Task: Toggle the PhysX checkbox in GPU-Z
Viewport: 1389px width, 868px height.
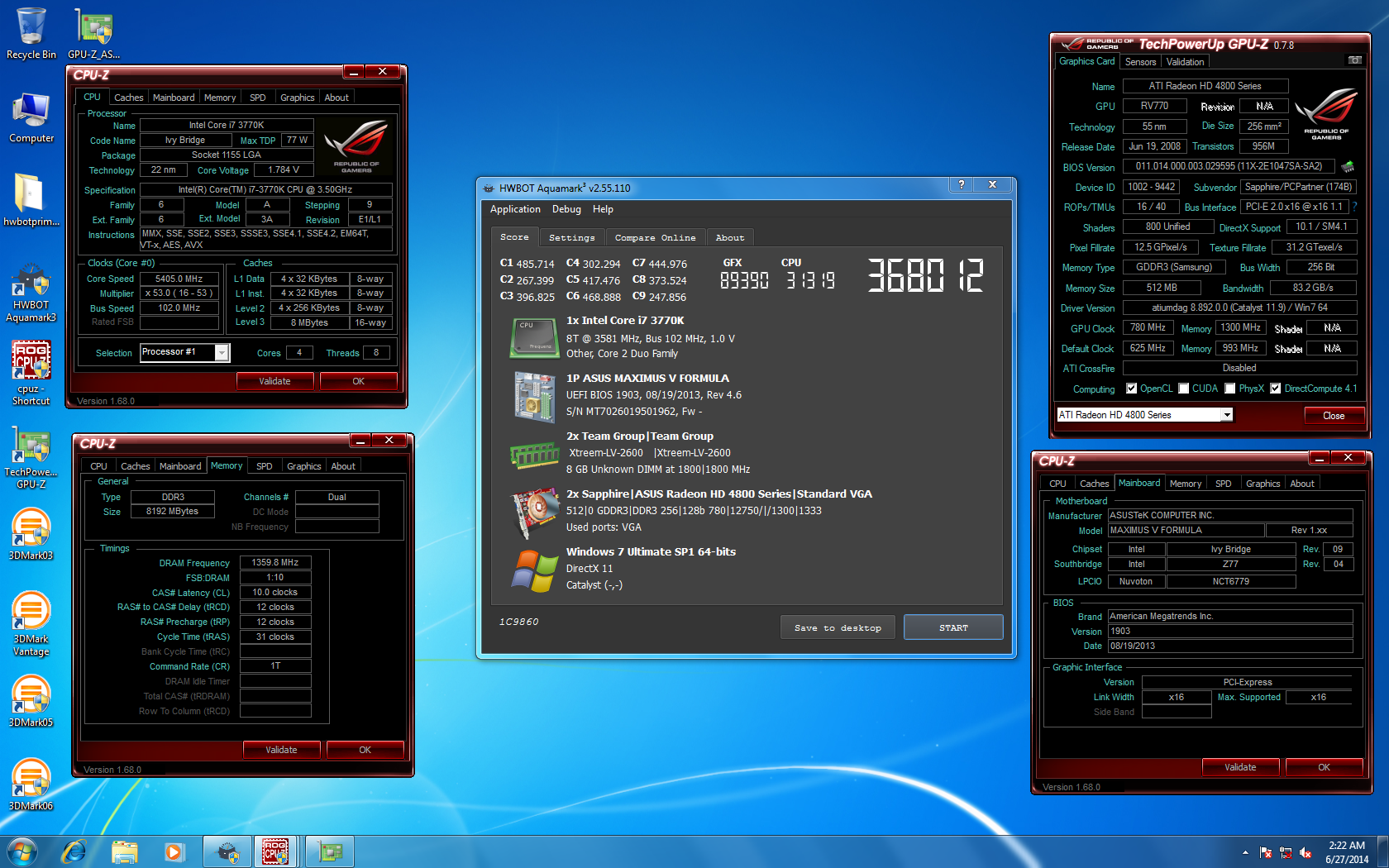Action: click(x=1230, y=389)
